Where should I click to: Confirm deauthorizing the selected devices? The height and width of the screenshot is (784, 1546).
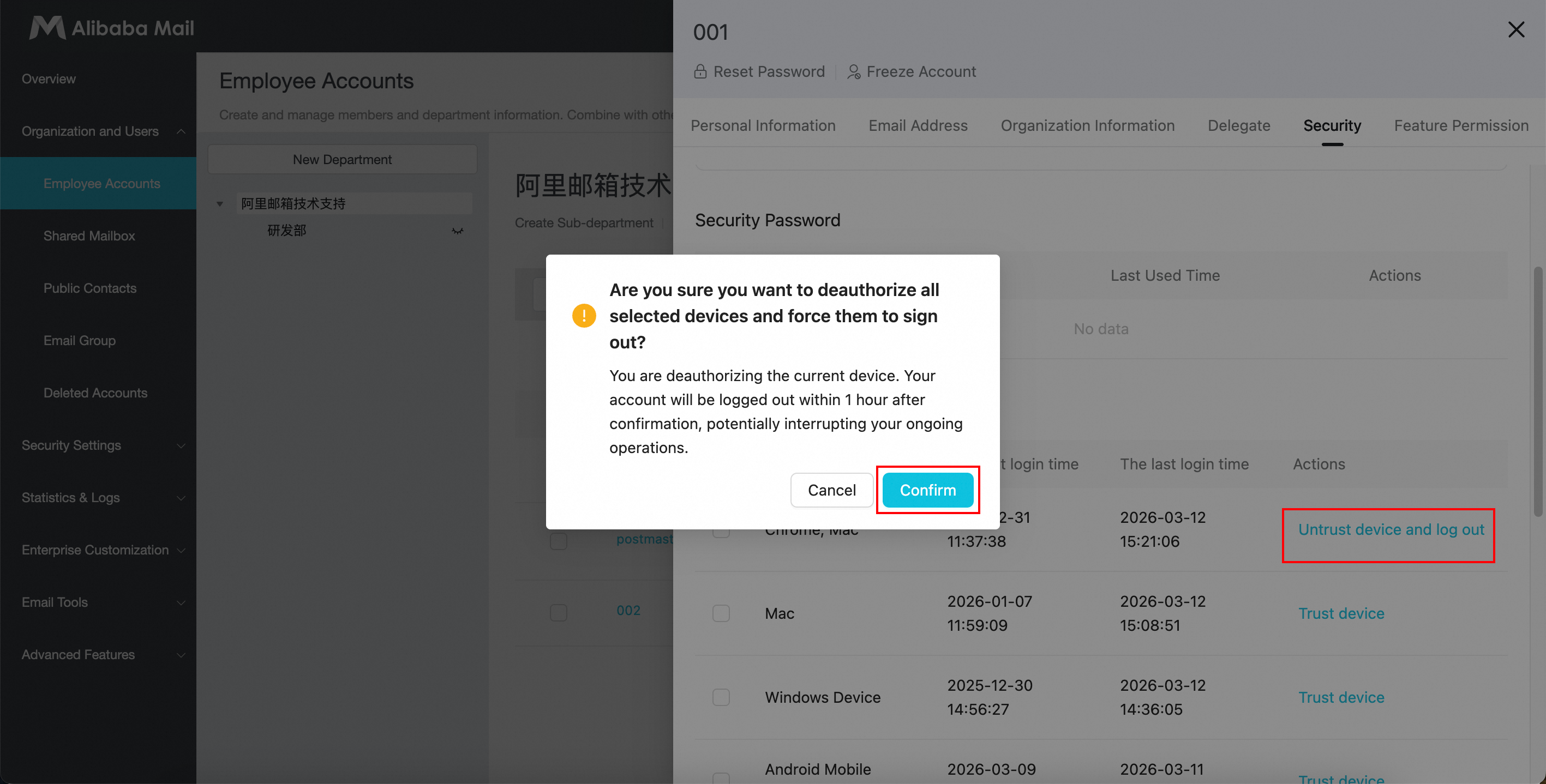927,490
